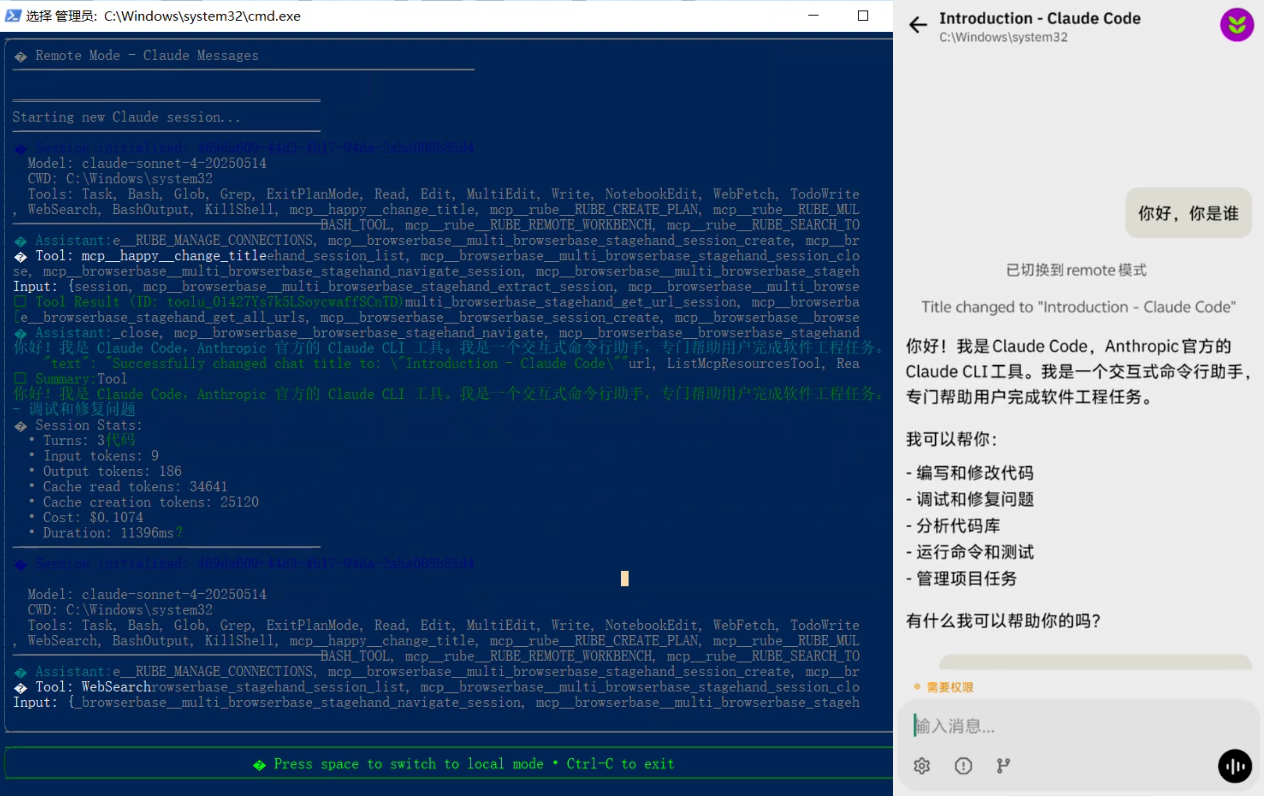Start voice input with black waveform button
Image resolution: width=1264 pixels, height=796 pixels.
[x=1235, y=766]
